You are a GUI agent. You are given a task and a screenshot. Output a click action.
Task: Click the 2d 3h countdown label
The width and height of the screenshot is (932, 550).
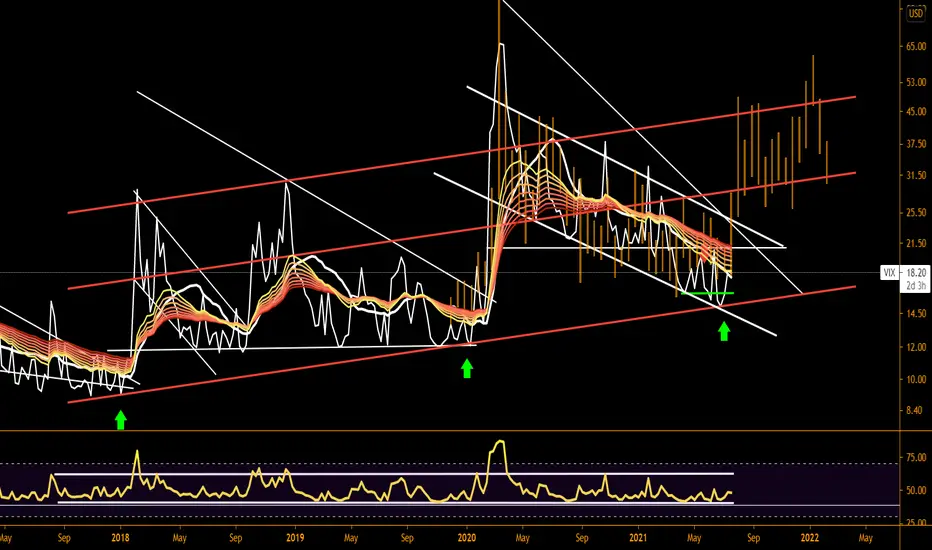click(x=916, y=286)
